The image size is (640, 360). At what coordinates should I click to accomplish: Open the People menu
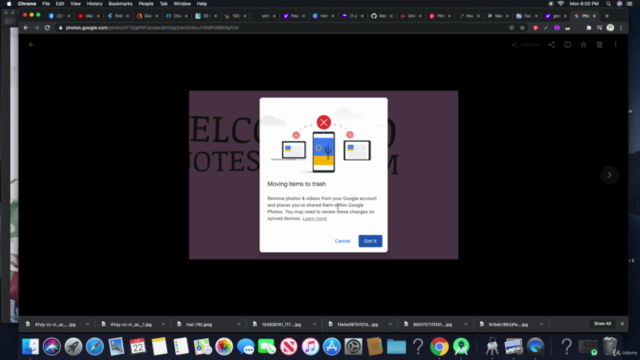[x=146, y=4]
